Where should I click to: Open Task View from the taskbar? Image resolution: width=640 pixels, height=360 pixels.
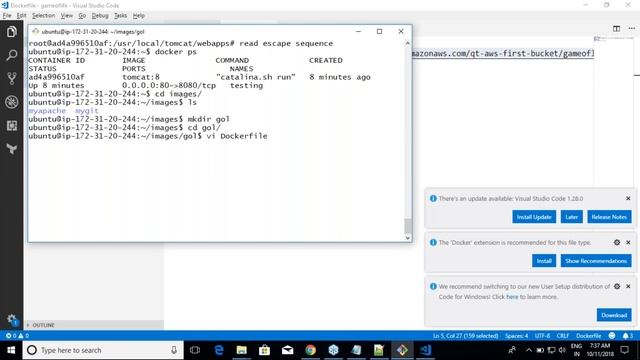click(195, 350)
